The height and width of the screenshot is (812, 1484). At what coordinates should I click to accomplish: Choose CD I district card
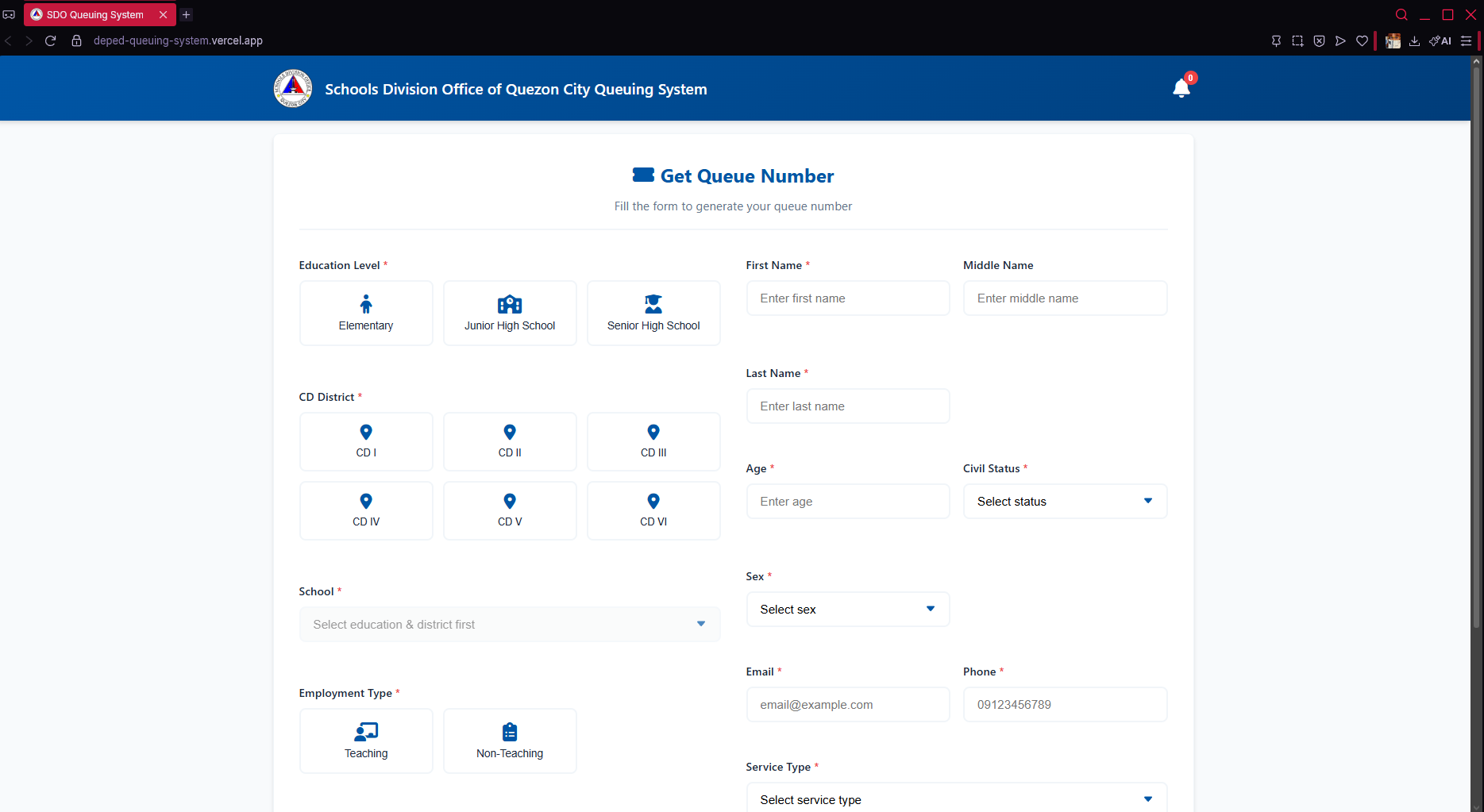[366, 441]
